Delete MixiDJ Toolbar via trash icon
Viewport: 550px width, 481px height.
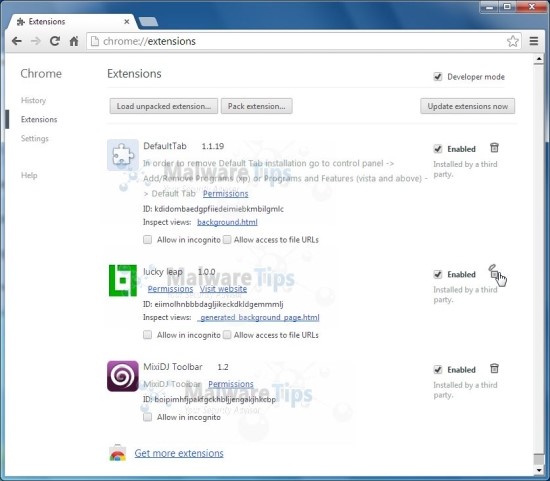pos(494,368)
